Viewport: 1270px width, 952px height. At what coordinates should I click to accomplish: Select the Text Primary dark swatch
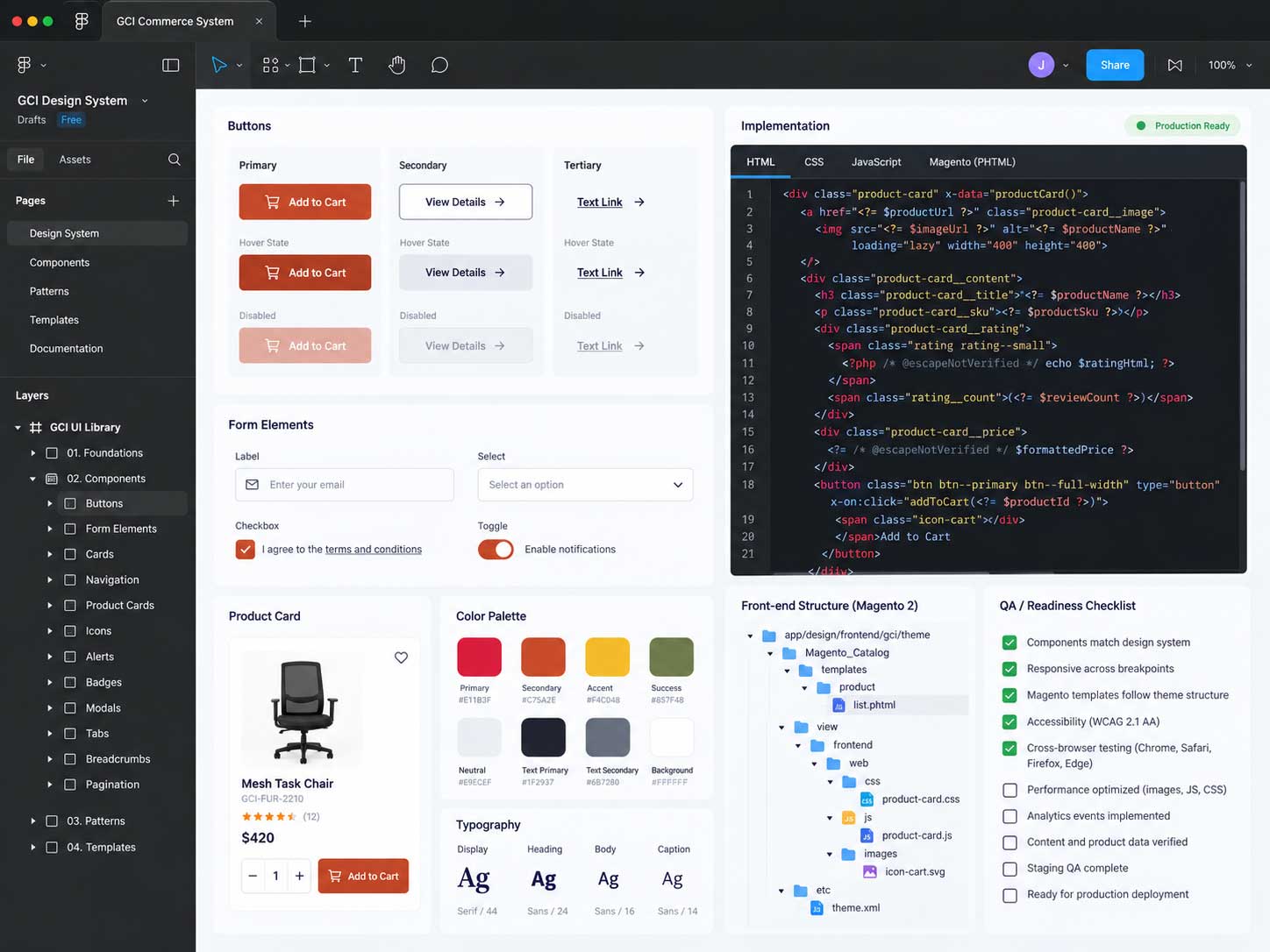coord(544,737)
